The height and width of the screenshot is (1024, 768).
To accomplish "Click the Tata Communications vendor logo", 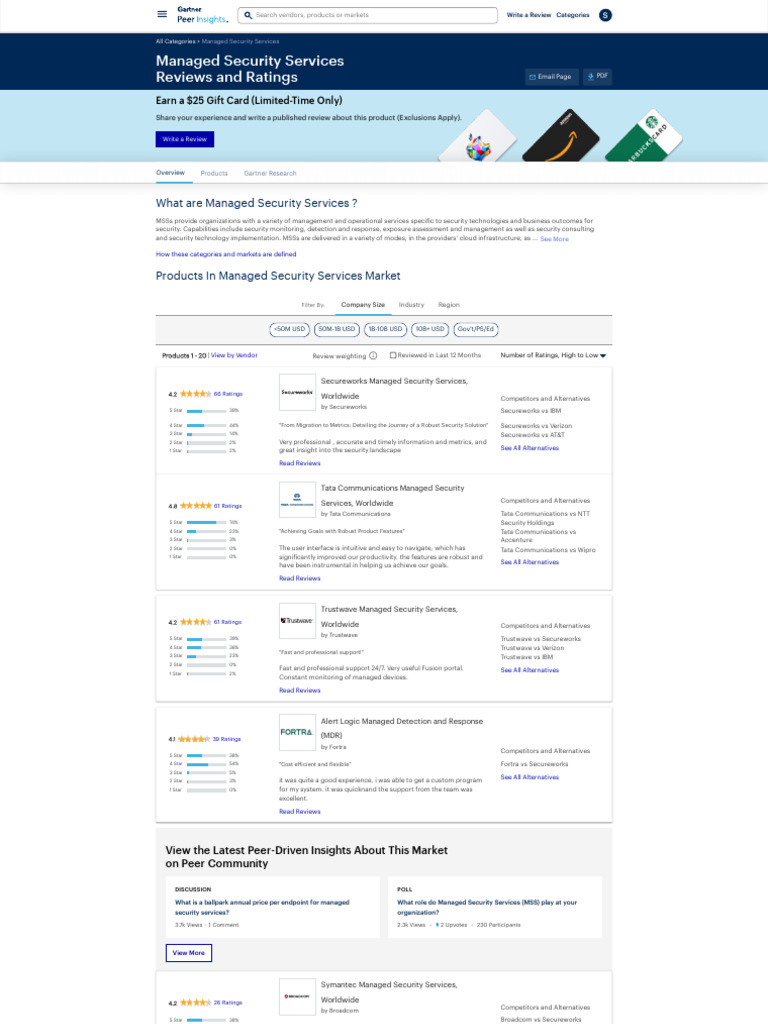I will (297, 499).
